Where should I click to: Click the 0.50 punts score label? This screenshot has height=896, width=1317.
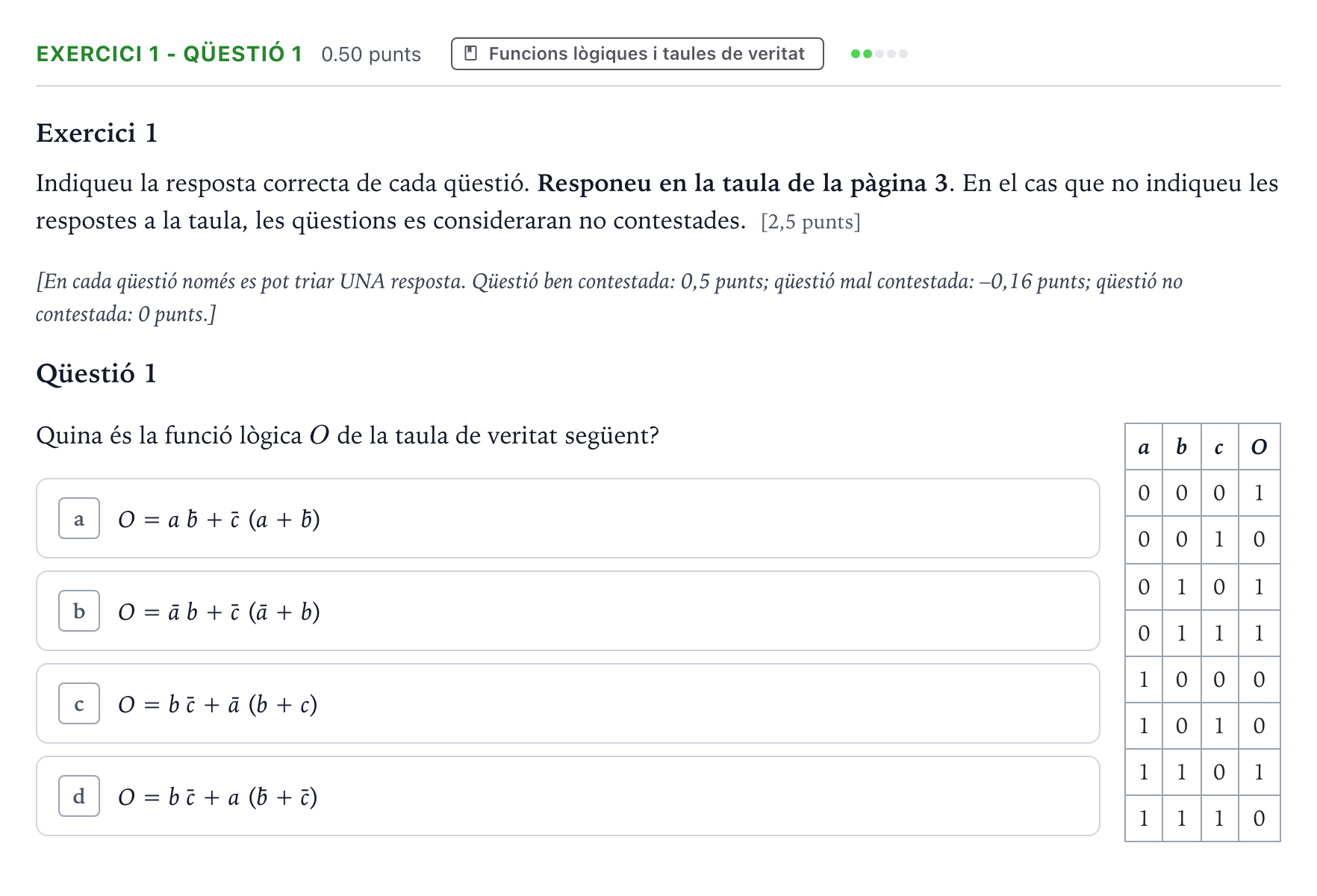point(371,55)
